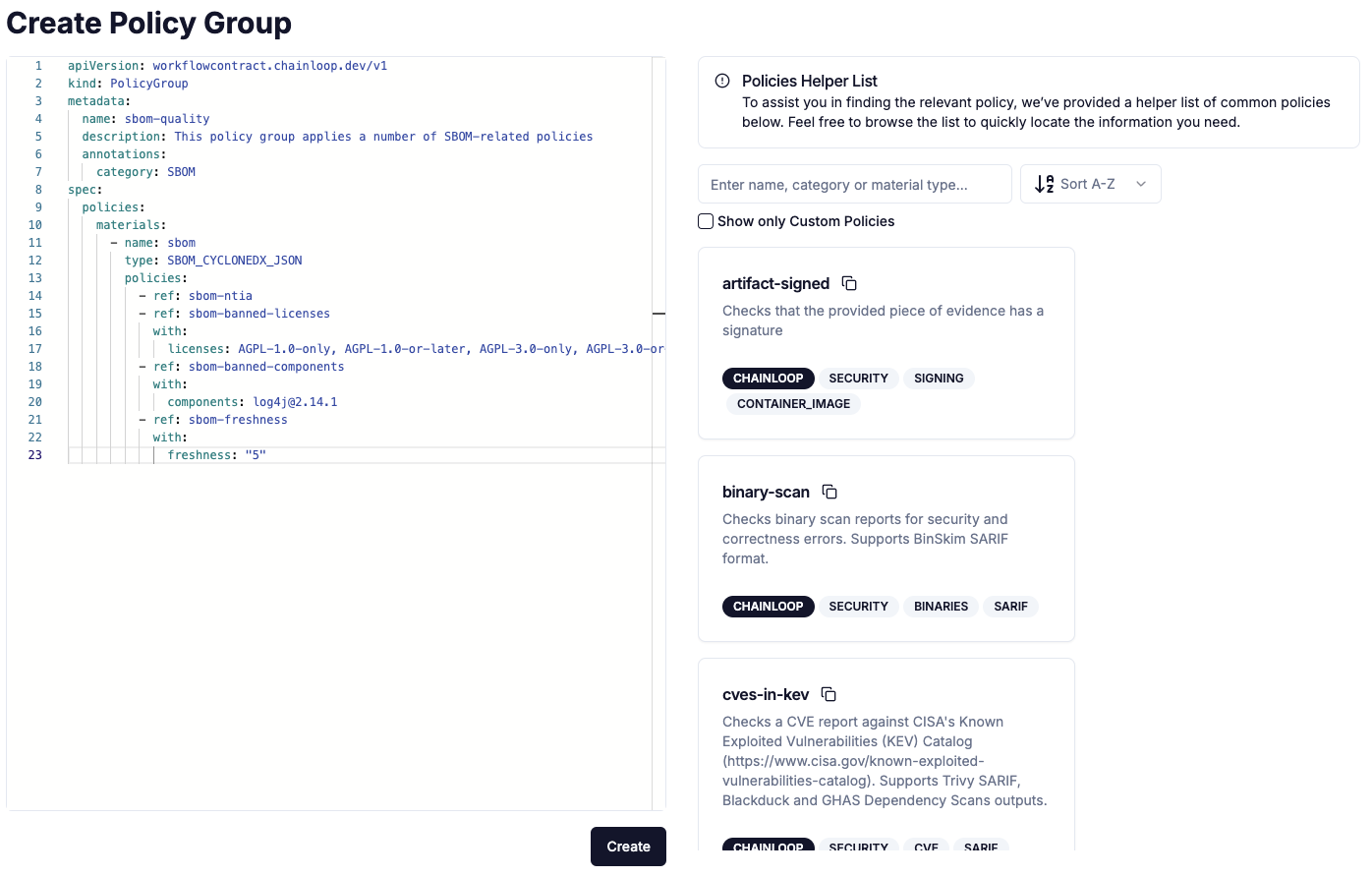The height and width of the screenshot is (877, 1372).
Task: Click the CHAINLOOP tag on artifact-signed
Action: coord(768,379)
